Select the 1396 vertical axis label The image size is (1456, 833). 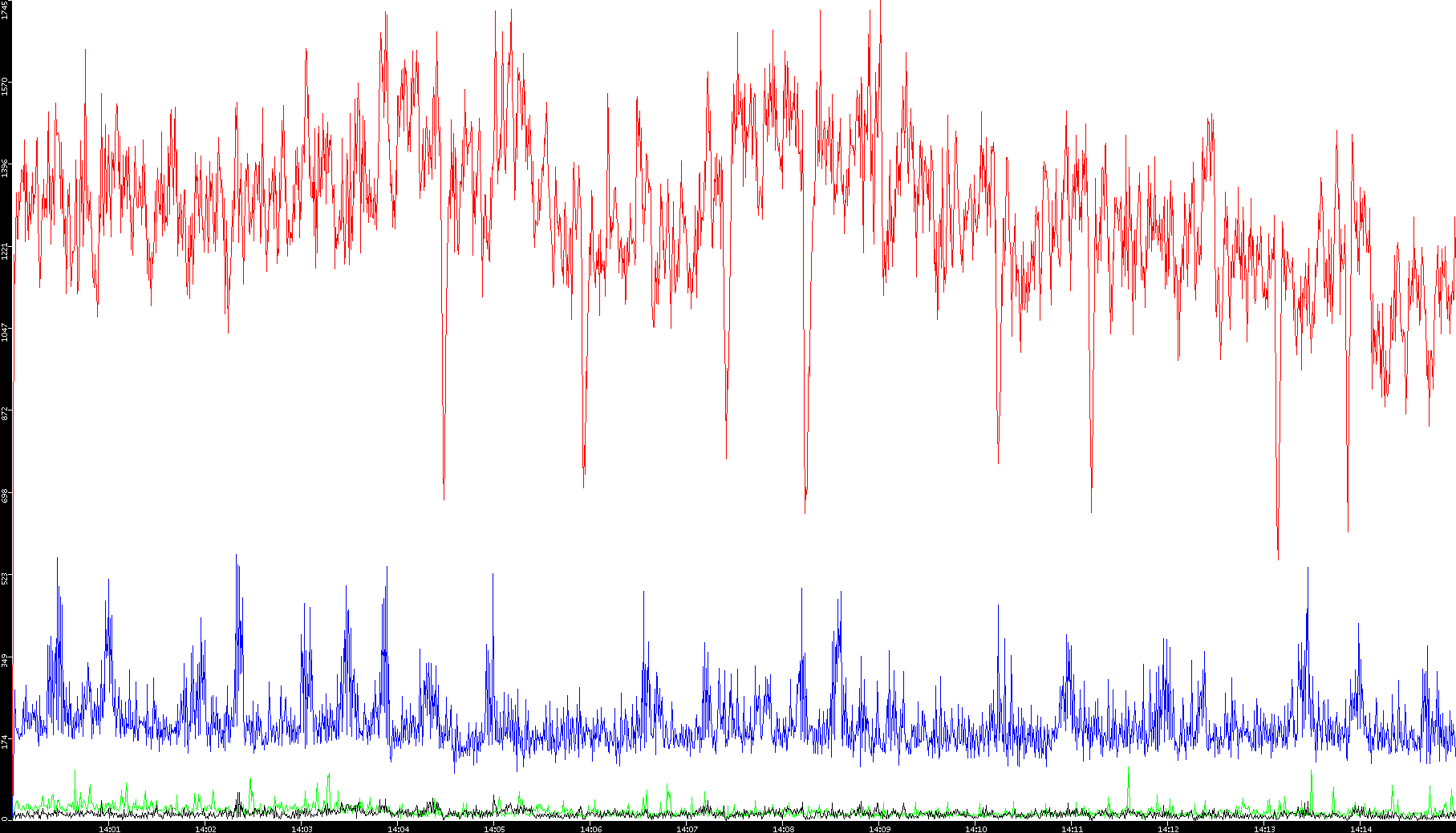tap(5, 168)
